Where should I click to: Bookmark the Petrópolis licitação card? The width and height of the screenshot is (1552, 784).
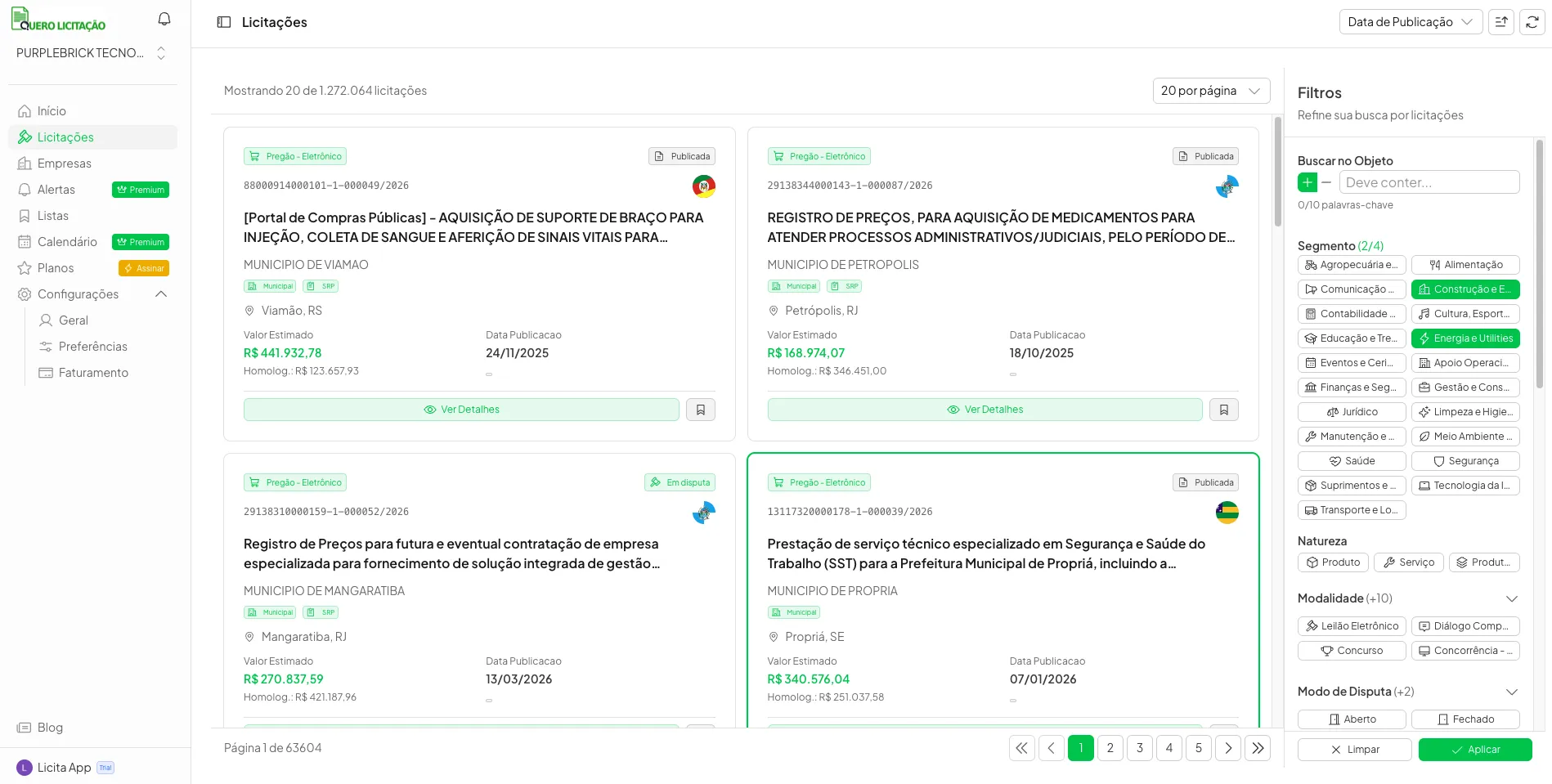click(1224, 410)
